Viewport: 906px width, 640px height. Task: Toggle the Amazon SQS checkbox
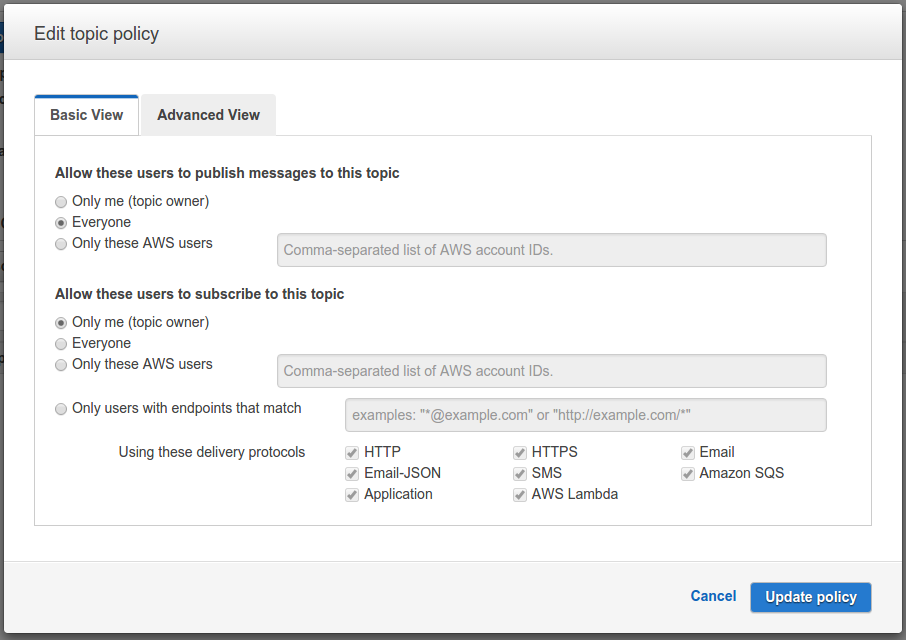pos(688,474)
